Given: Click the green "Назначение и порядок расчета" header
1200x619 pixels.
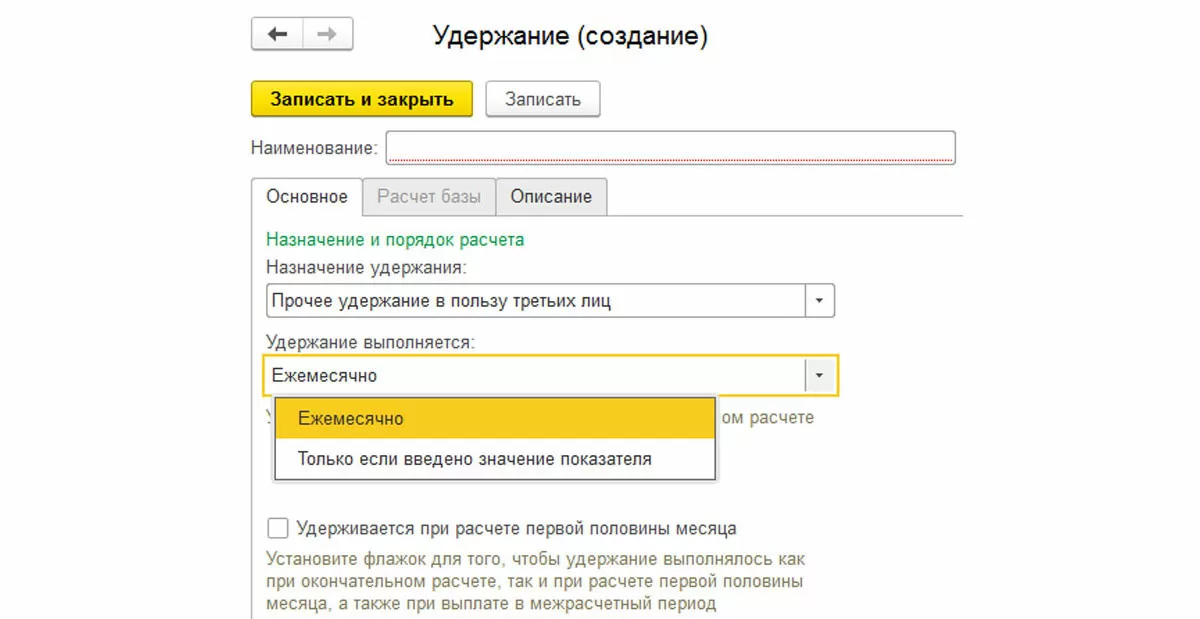Looking at the screenshot, I should 395,239.
